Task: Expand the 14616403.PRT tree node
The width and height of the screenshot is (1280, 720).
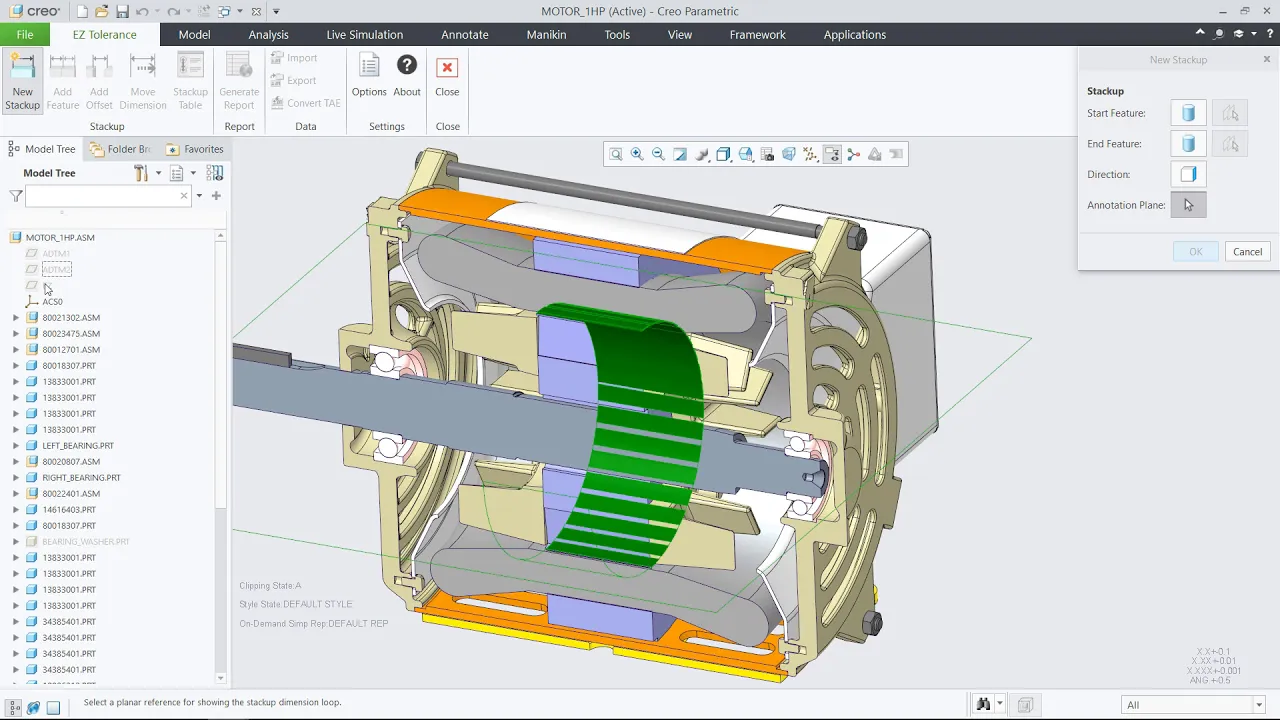Action: tap(16, 510)
